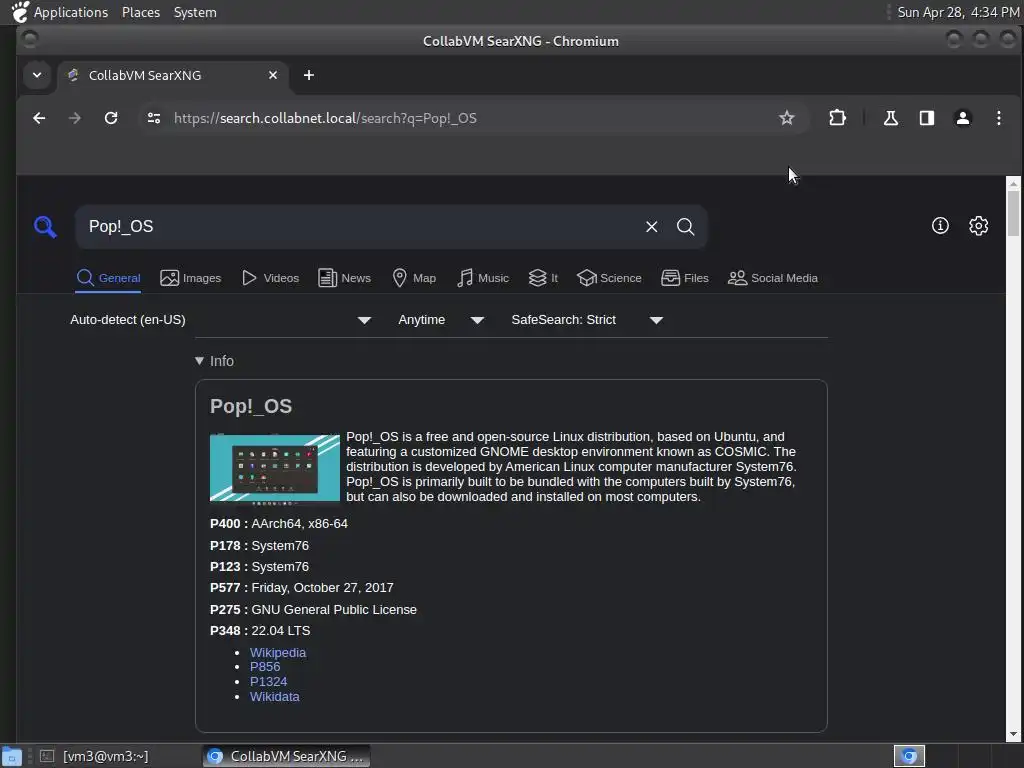This screenshot has height=768, width=1024.
Task: Switch to Music category
Action: point(483,278)
